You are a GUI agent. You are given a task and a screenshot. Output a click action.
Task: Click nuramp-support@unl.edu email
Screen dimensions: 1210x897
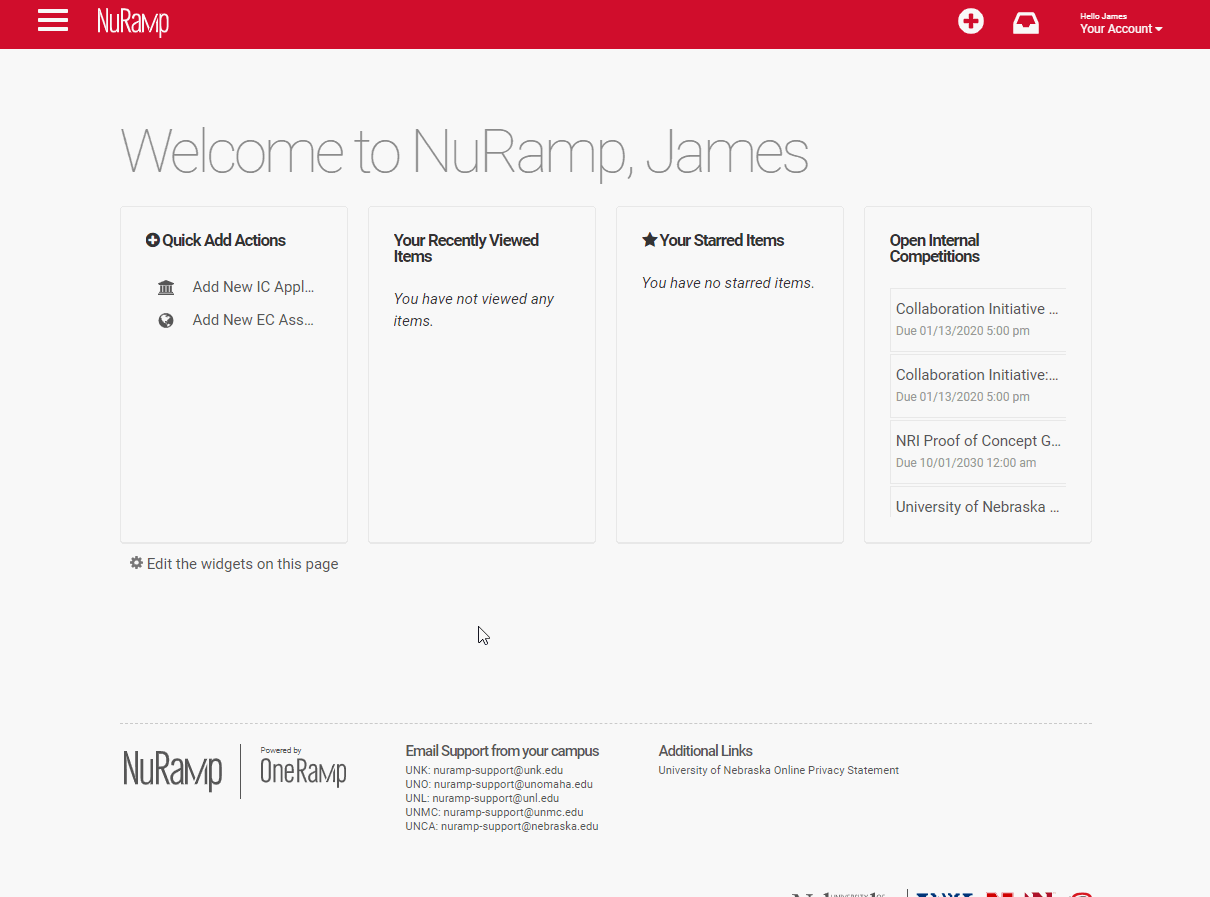[x=495, y=799]
